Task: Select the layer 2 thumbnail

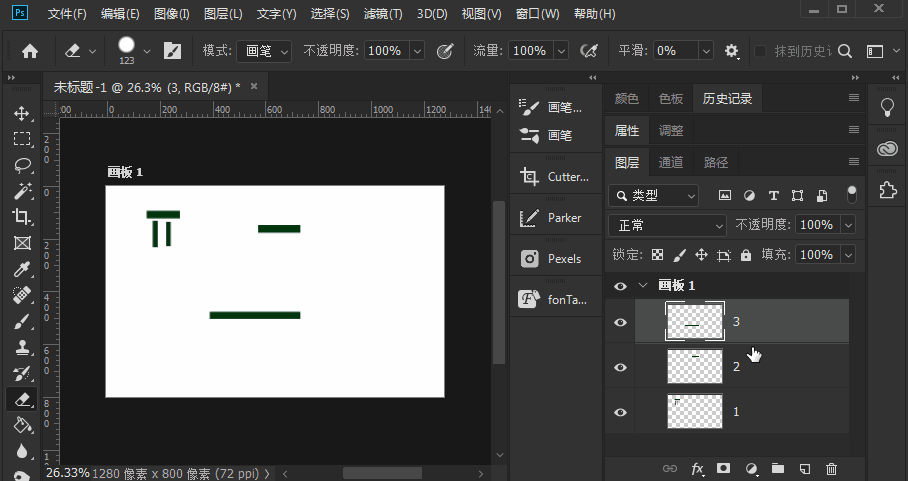Action: pyautogui.click(x=695, y=366)
